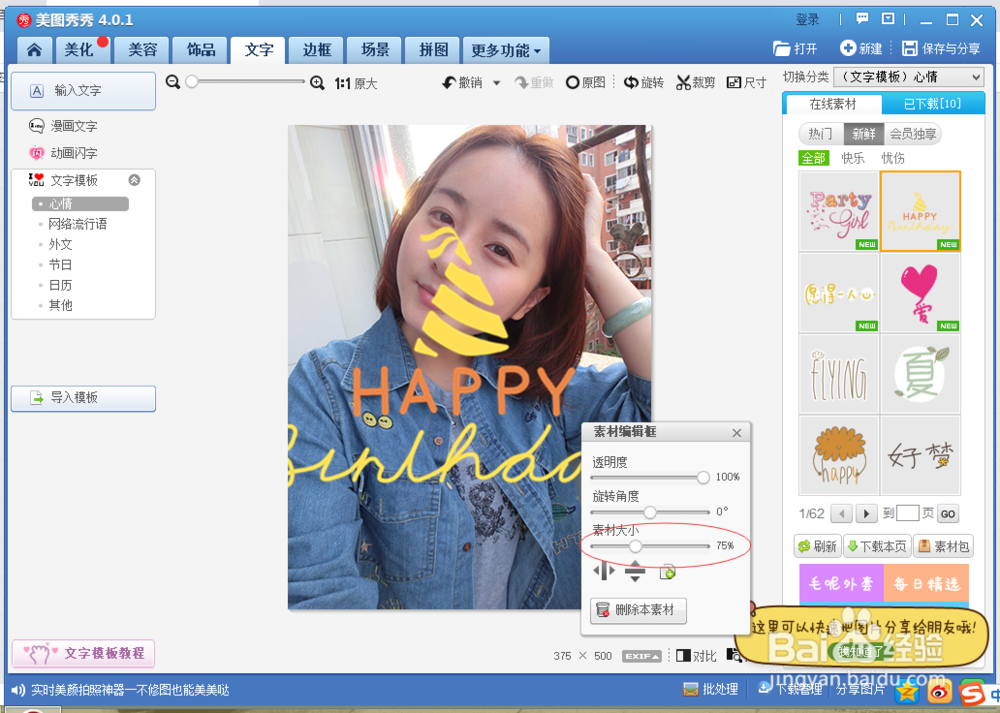Select the 热门 filter
The width and height of the screenshot is (1000, 713).
(x=820, y=134)
